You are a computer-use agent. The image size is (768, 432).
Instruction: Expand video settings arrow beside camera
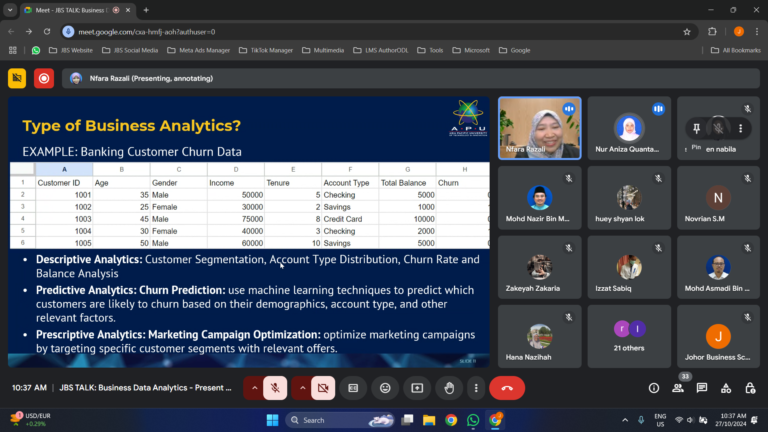point(302,388)
